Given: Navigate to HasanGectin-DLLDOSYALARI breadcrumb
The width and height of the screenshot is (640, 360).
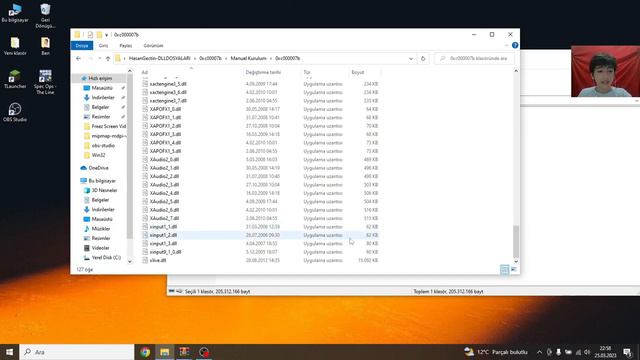Looking at the screenshot, I should [x=160, y=58].
